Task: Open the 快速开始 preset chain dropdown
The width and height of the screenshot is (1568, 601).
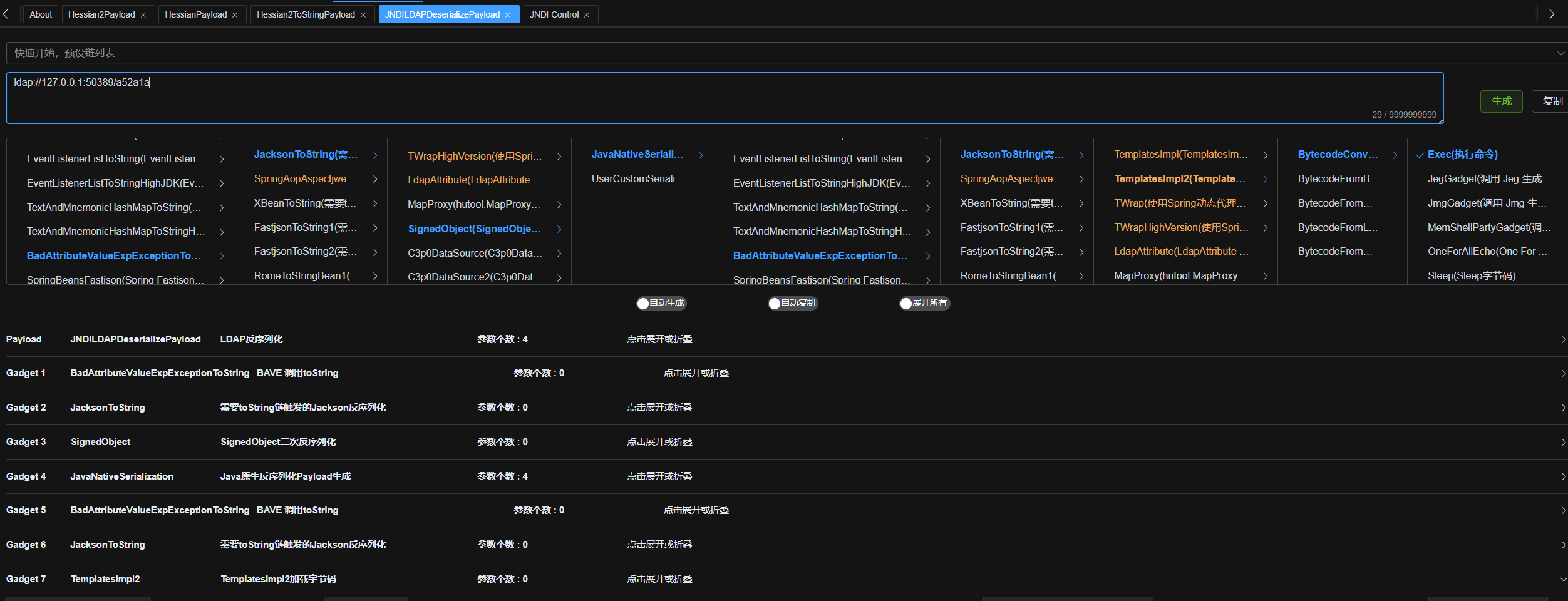Action: click(783, 53)
